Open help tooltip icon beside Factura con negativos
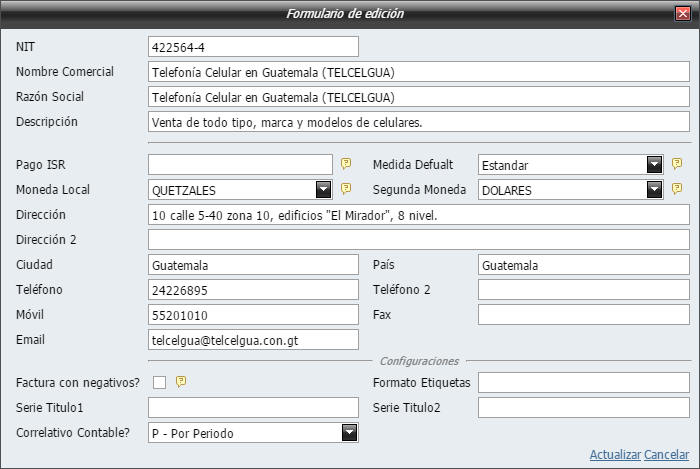Viewport: 700px width, 469px height. tap(181, 382)
